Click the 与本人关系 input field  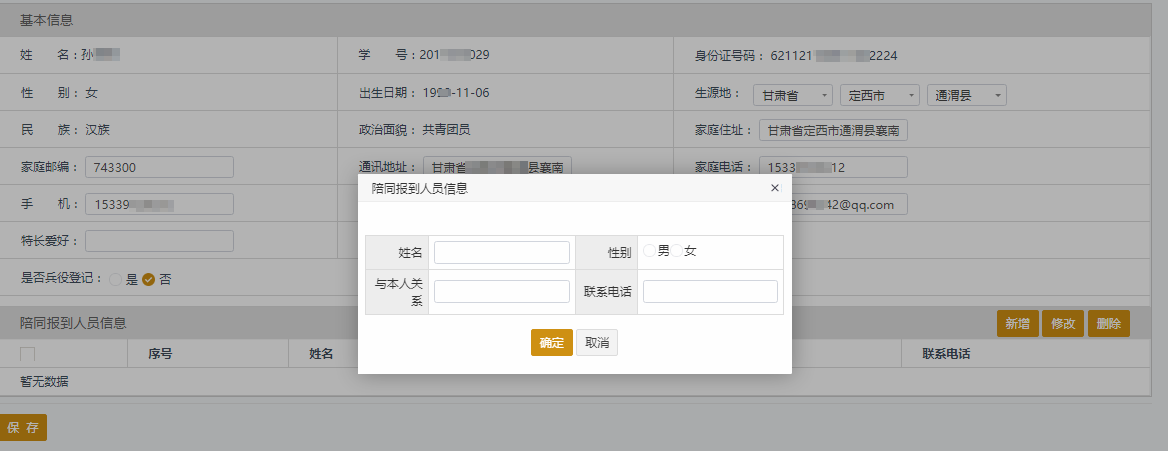click(502, 291)
